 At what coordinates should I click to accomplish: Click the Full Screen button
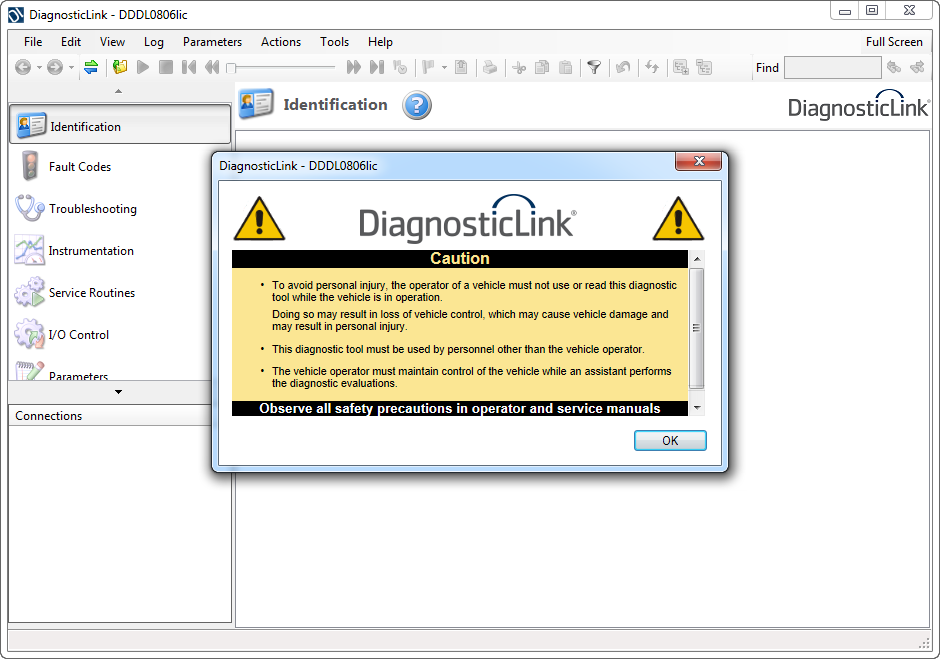[894, 42]
